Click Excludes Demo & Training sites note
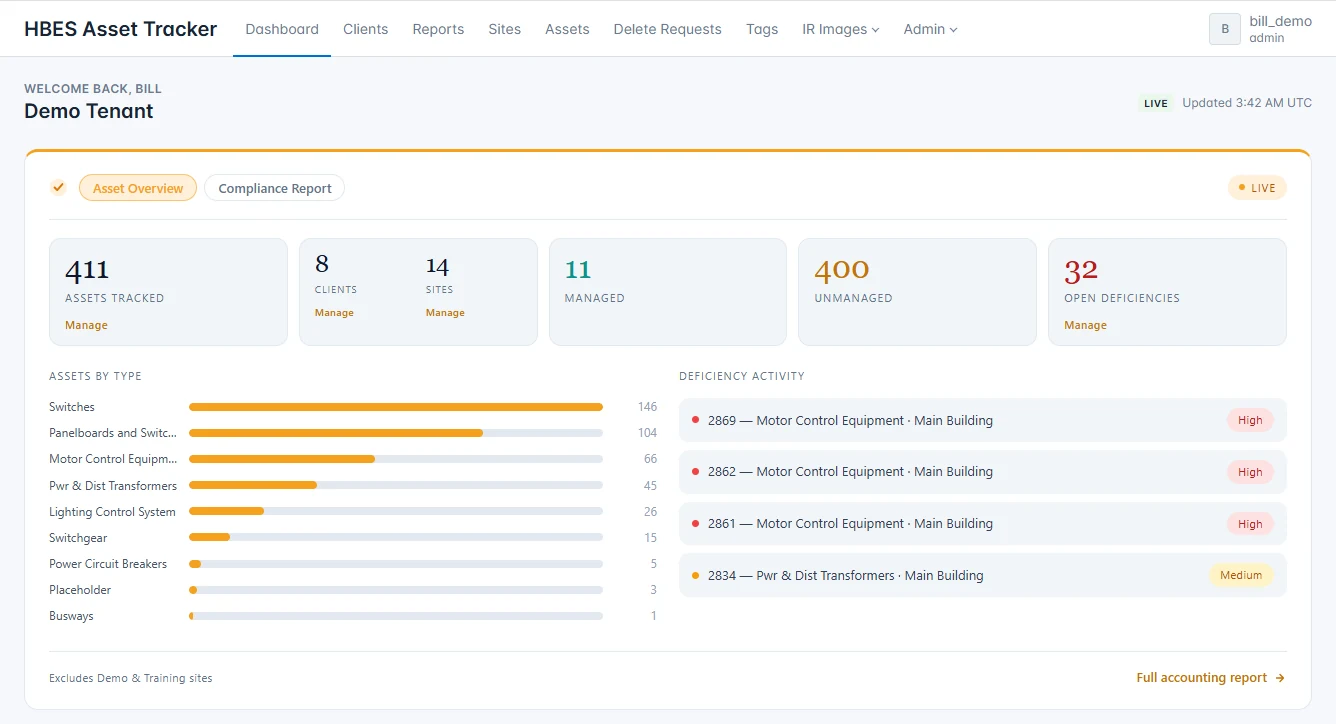The width and height of the screenshot is (1336, 724). click(131, 678)
